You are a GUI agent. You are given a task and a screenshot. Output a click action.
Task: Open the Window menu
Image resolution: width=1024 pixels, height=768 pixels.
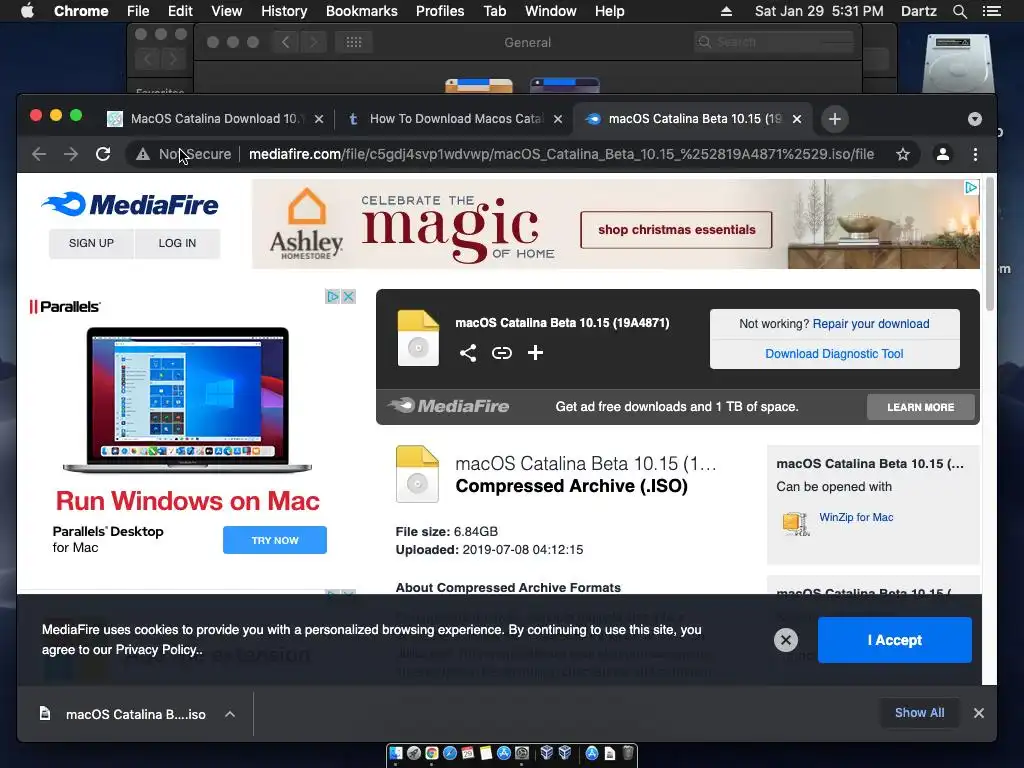click(551, 11)
